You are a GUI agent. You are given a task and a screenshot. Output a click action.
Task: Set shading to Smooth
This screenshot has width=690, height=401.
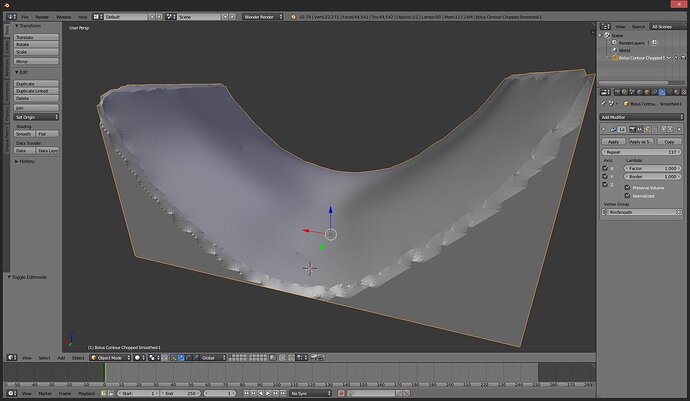click(24, 133)
